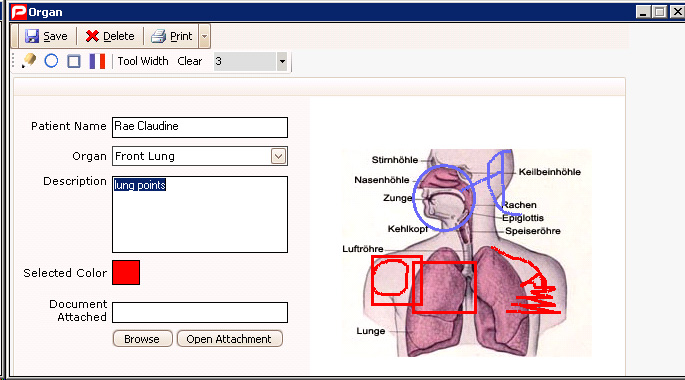Select the rectangle drawing tool
Viewport: 685px width, 380px height.
point(74,61)
